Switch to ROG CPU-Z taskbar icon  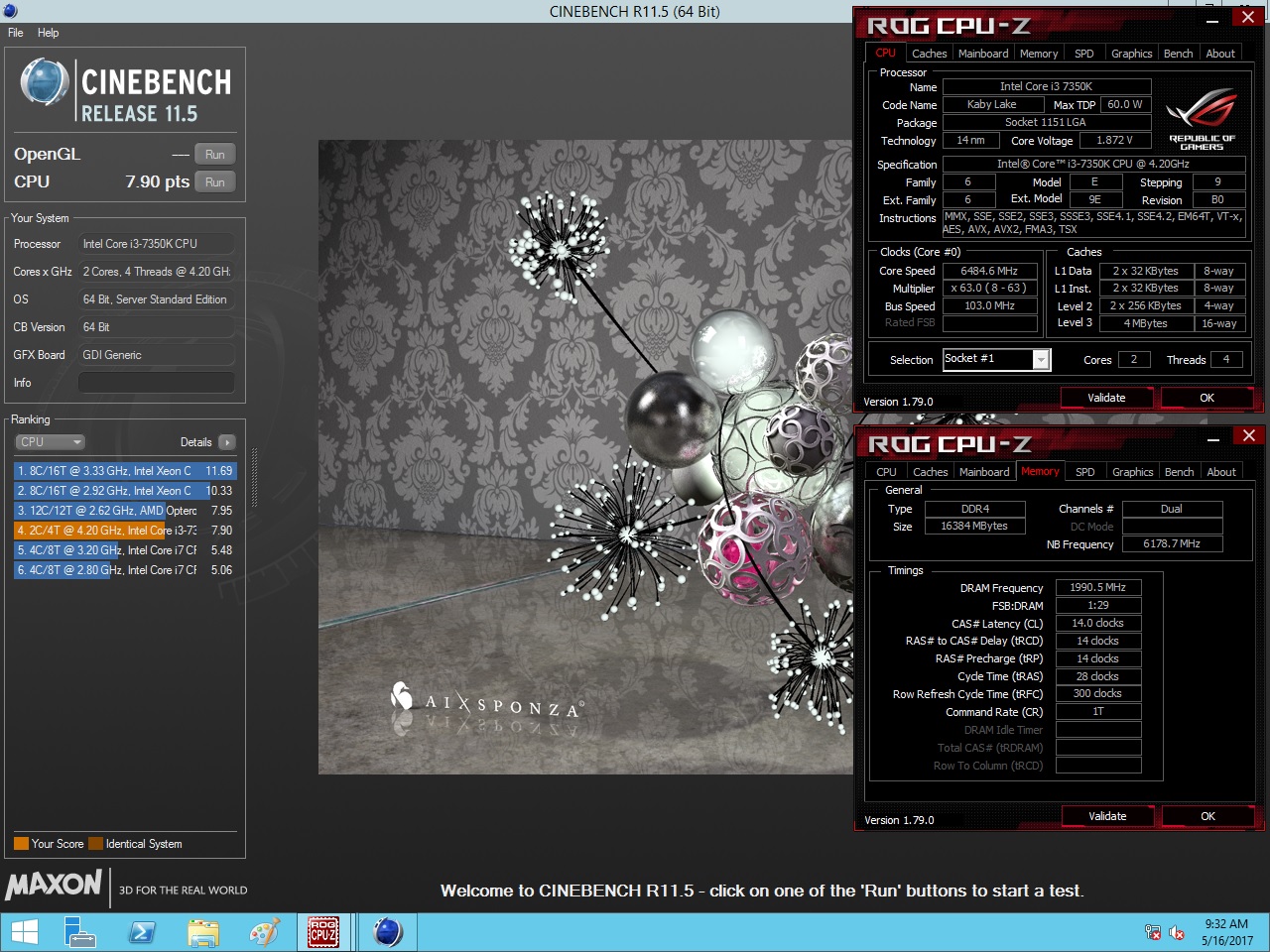coord(323,932)
